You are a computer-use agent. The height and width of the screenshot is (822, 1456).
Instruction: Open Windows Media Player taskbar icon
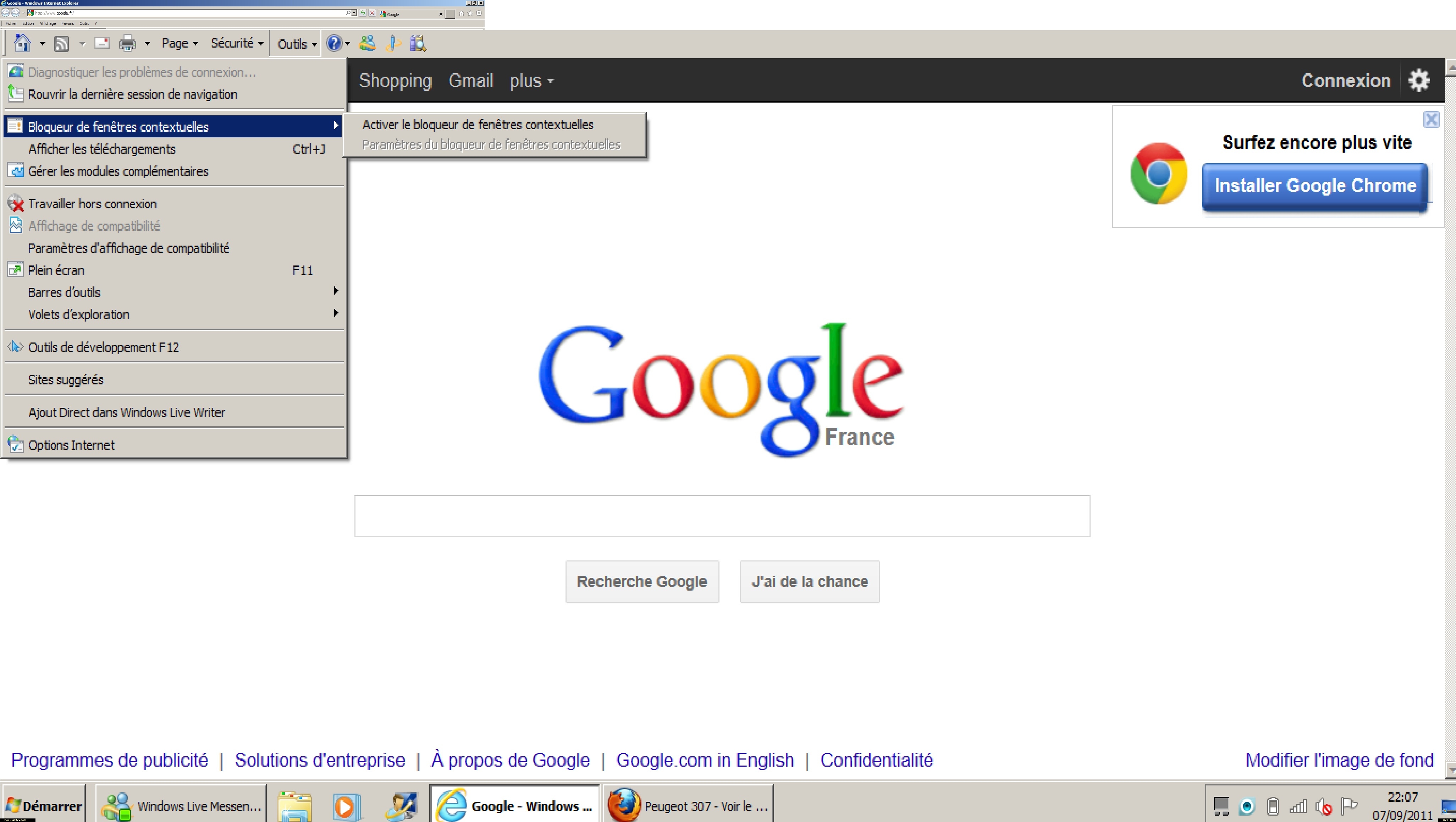coord(347,806)
